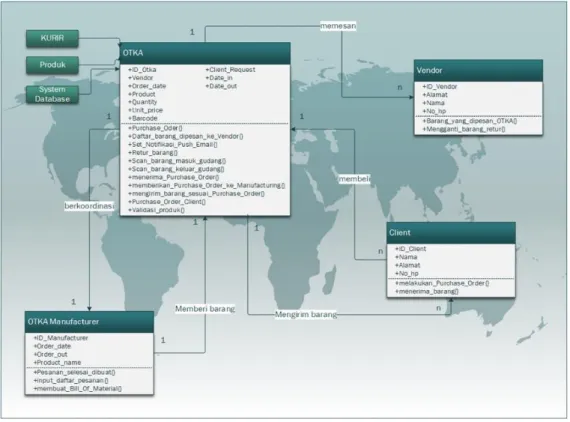Viewport: 570px width, 422px height.
Task: Select the Mengirim barang label
Action: (x=306, y=314)
